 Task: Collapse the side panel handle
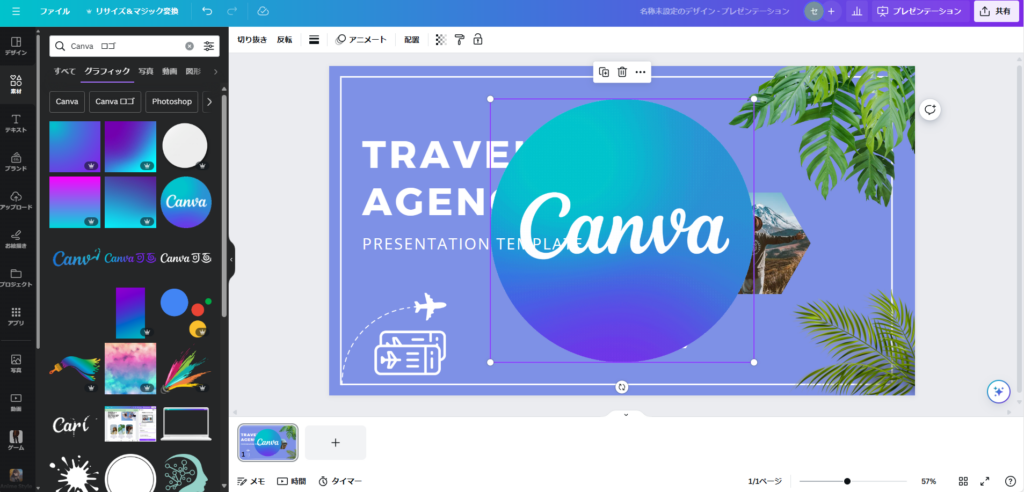coord(231,259)
